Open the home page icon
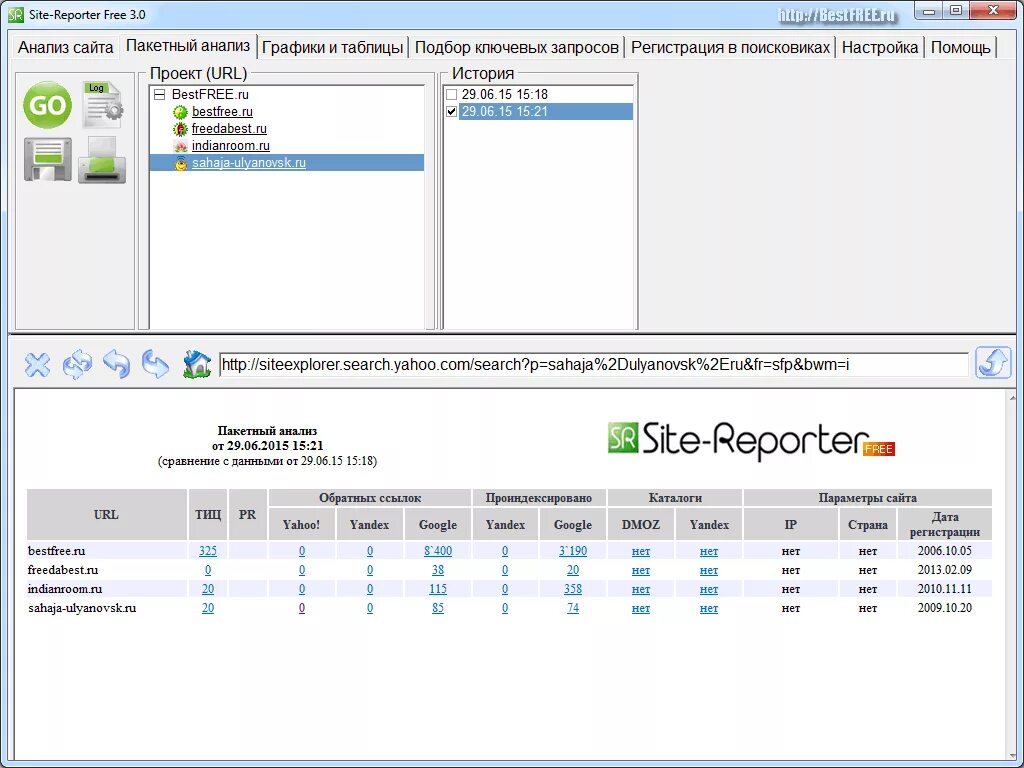1024x768 pixels. (x=197, y=364)
